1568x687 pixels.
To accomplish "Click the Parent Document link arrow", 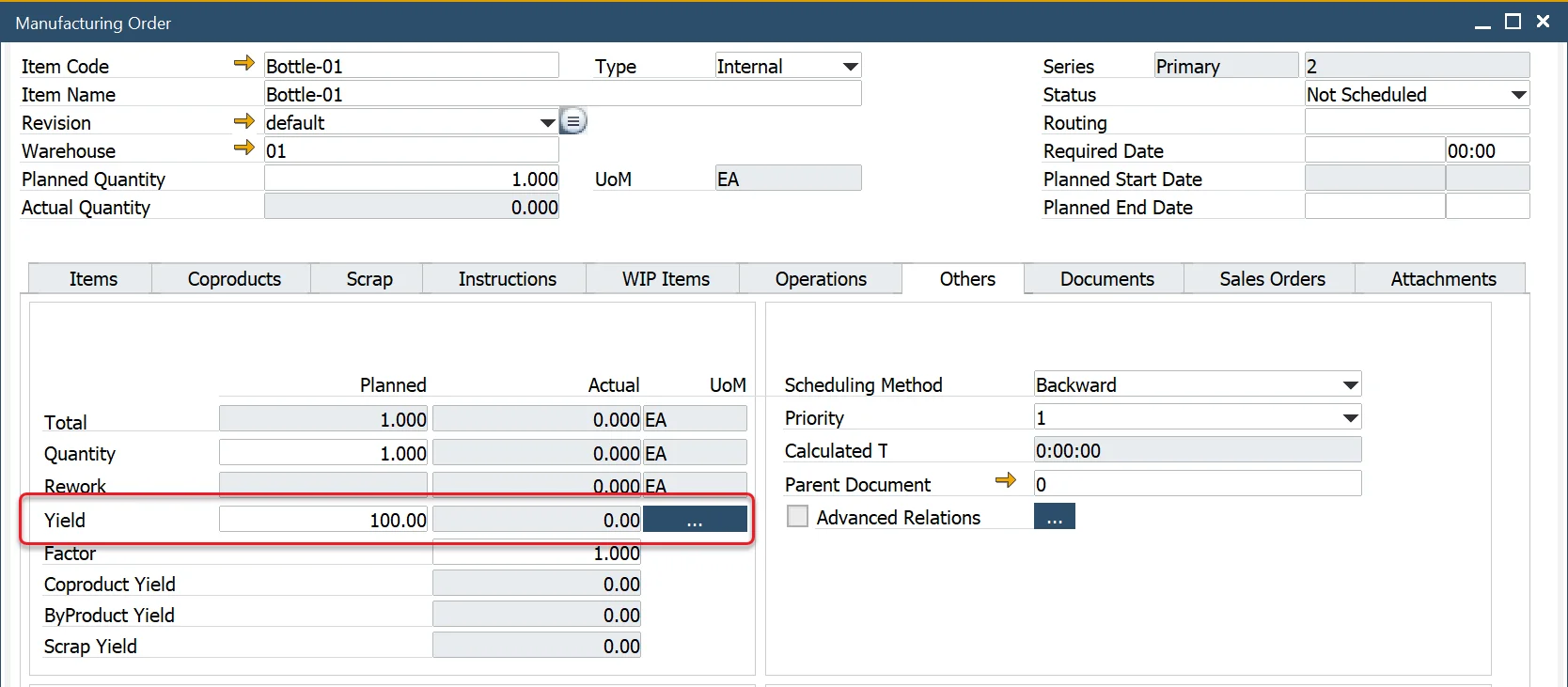I will click(x=1005, y=481).
